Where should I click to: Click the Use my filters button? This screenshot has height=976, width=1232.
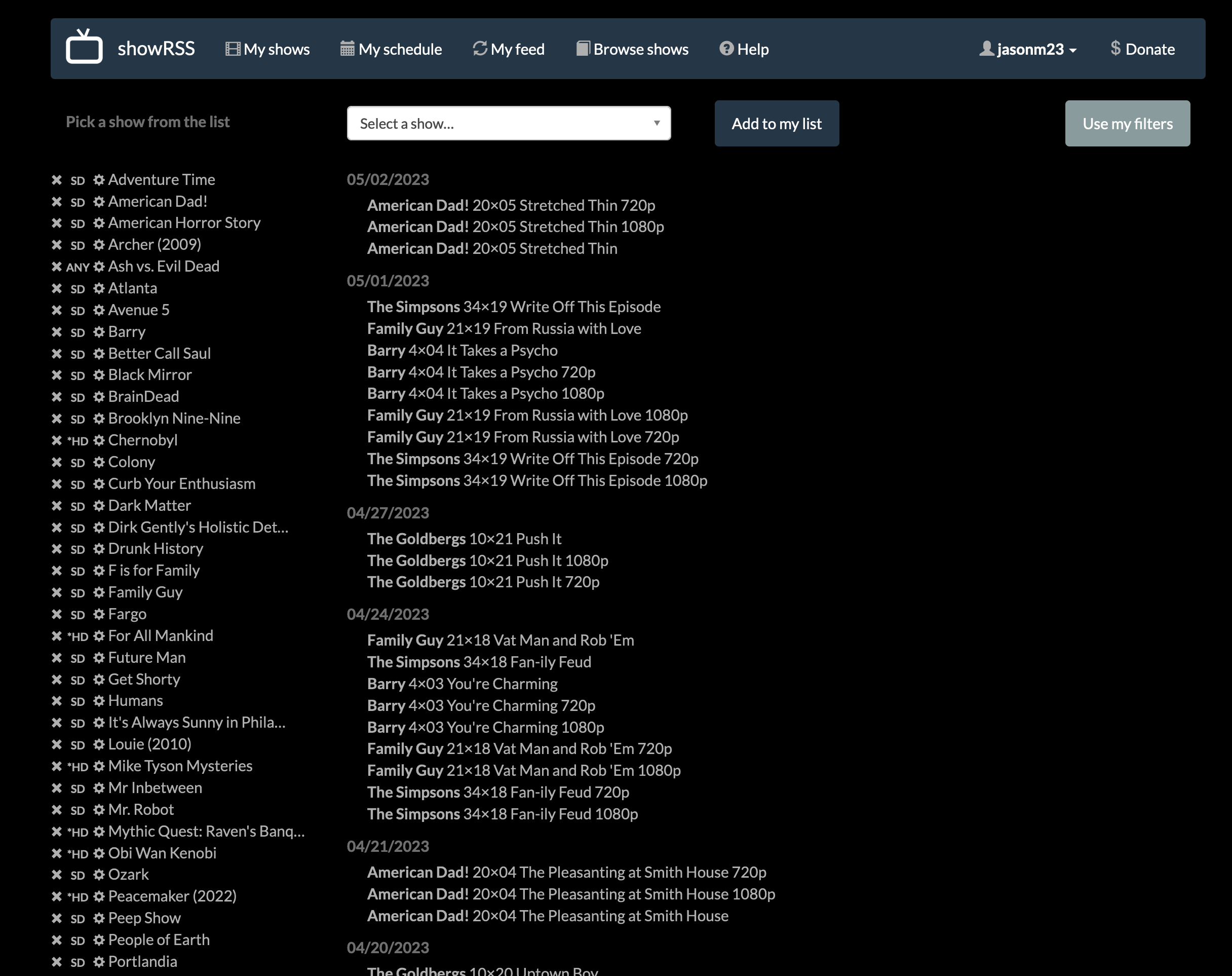1128,124
